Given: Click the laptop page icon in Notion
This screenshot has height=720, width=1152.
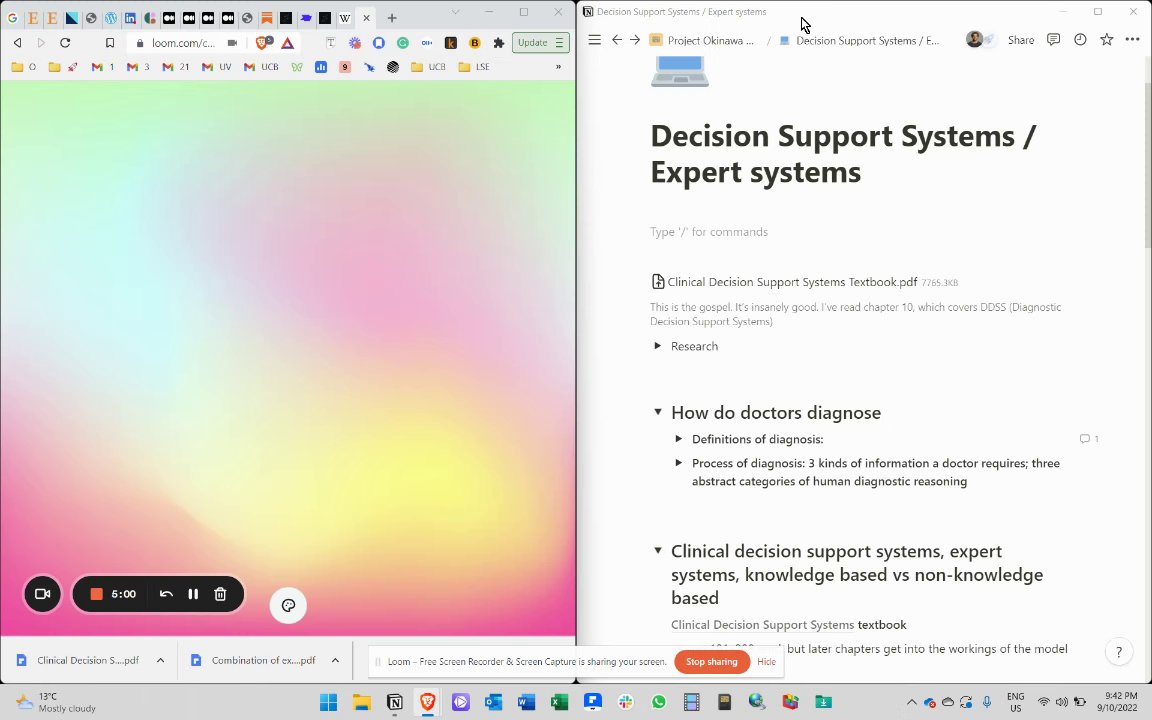Looking at the screenshot, I should click(680, 71).
